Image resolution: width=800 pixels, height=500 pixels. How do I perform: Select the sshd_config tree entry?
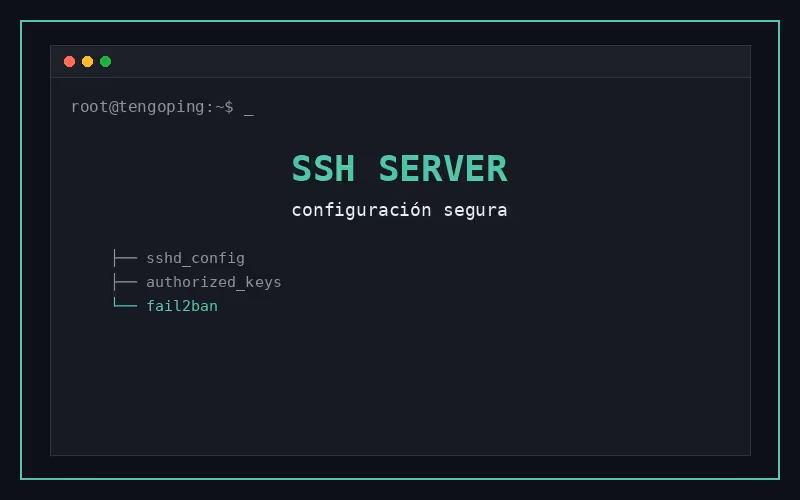point(195,258)
